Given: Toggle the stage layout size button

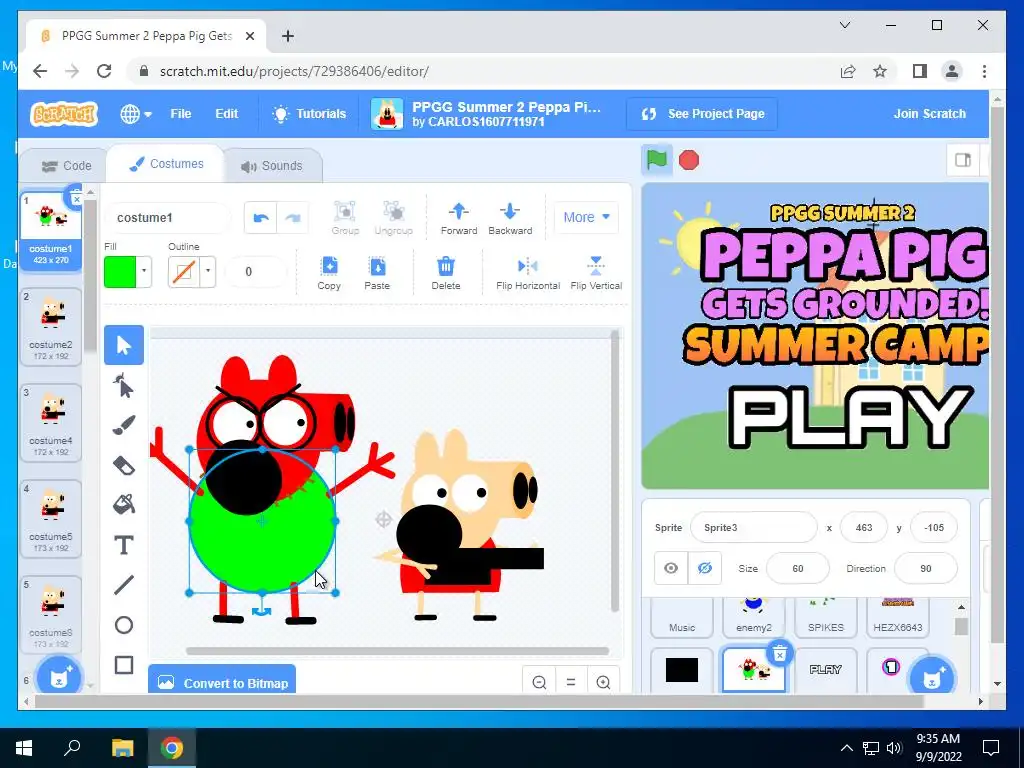Looking at the screenshot, I should pos(963,160).
